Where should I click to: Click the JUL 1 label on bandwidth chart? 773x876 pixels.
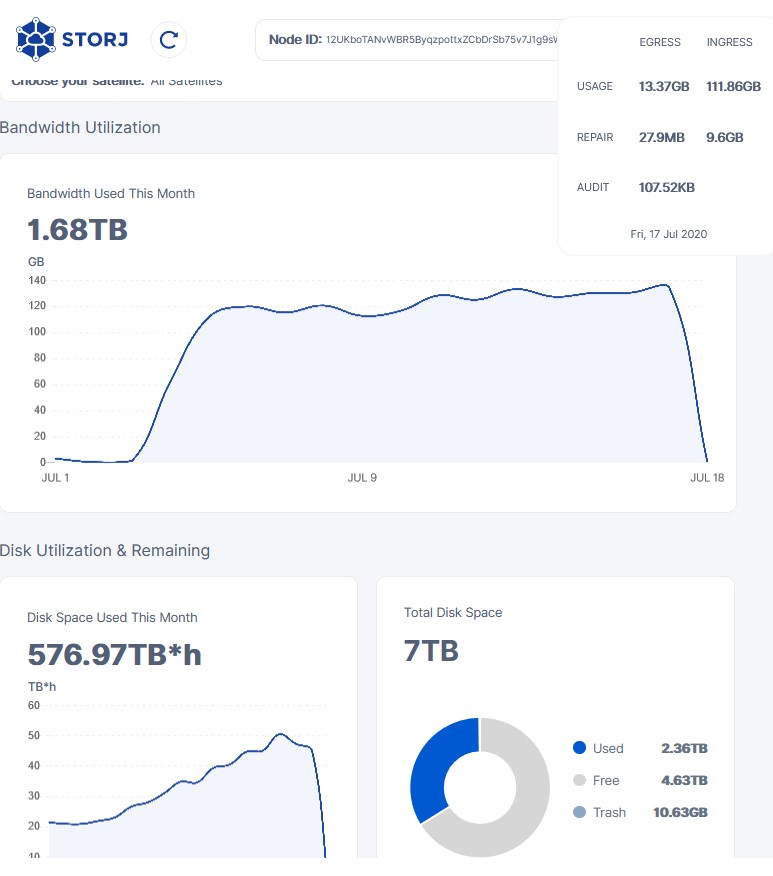(55, 478)
